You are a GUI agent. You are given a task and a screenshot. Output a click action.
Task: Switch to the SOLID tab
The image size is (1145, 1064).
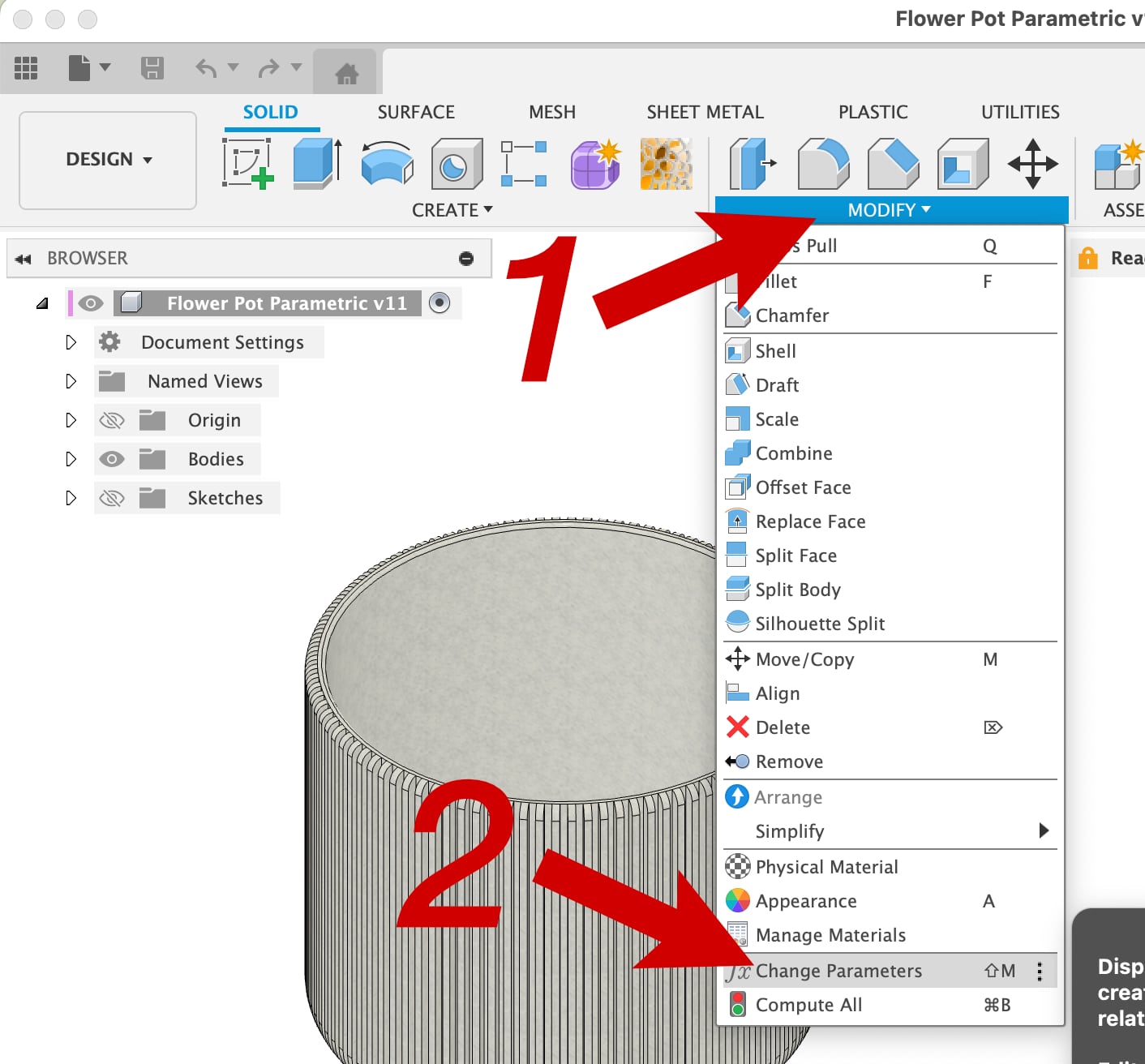tap(271, 112)
